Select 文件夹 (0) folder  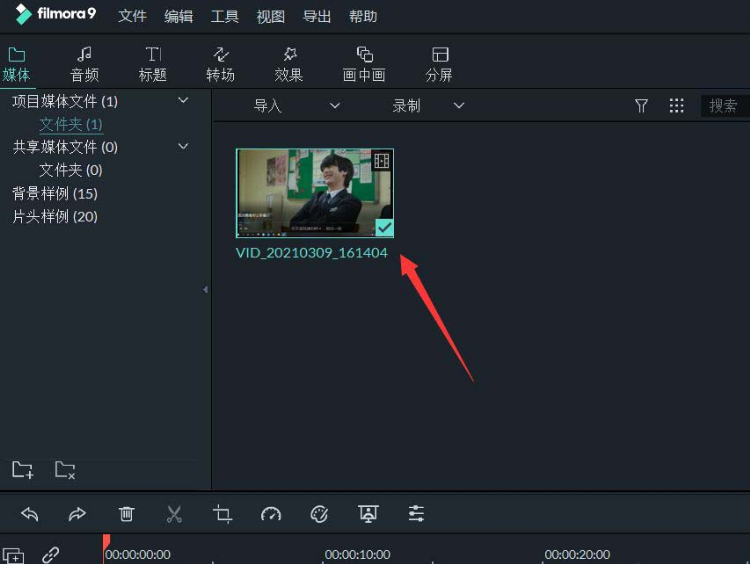pyautogui.click(x=71, y=170)
